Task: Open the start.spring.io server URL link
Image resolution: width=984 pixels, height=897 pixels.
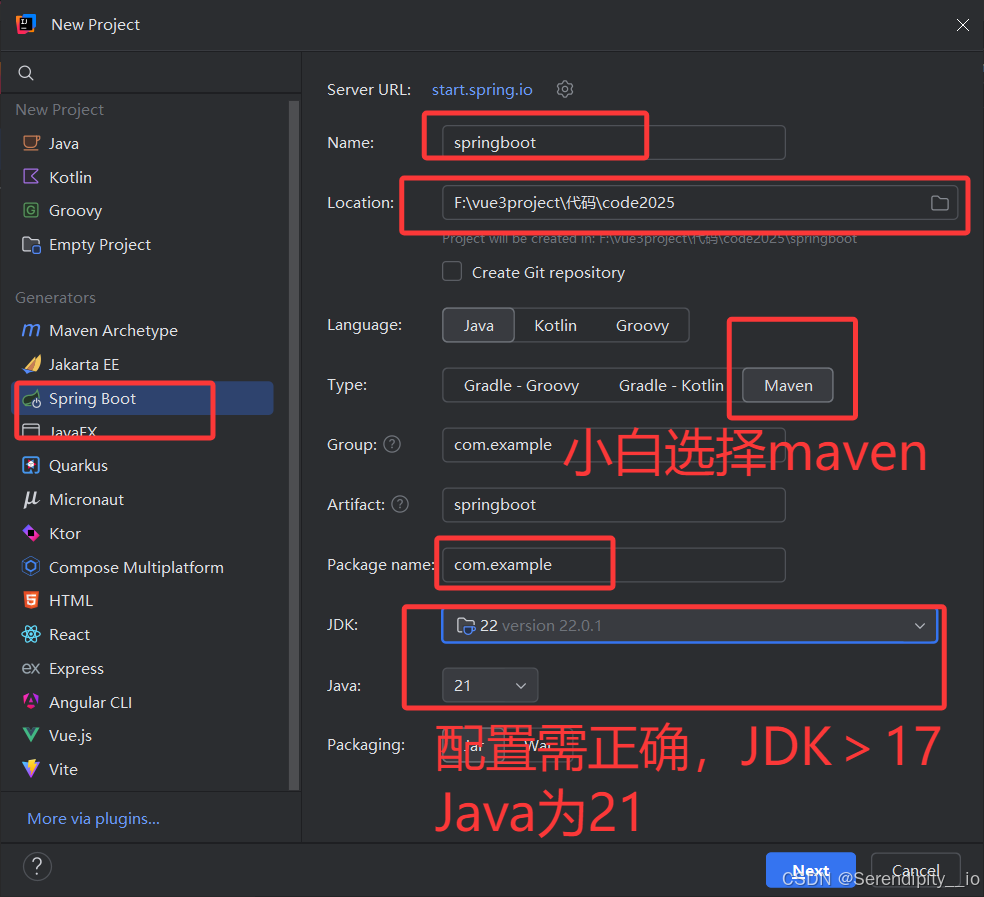Action: click(x=482, y=90)
